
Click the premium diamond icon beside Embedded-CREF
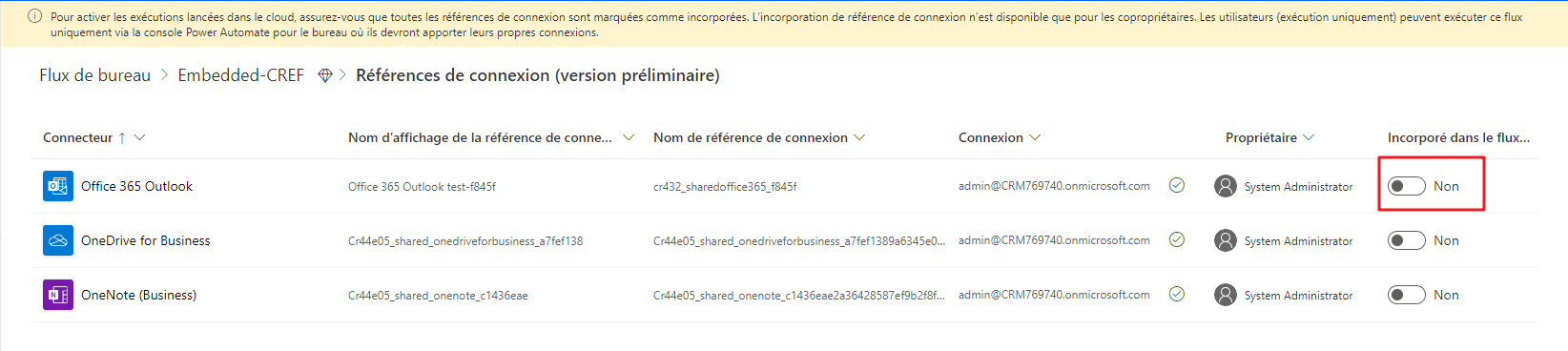[325, 75]
